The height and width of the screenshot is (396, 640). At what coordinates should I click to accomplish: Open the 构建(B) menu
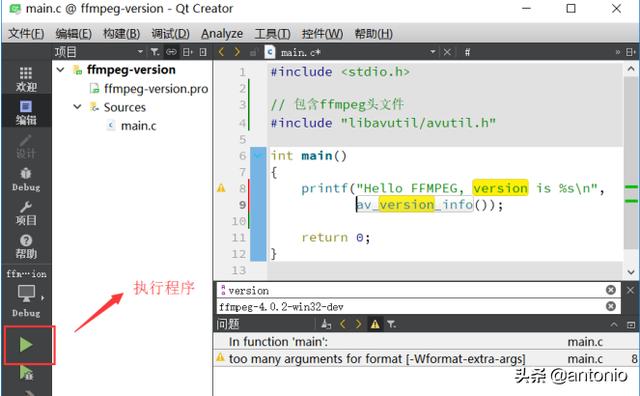121,33
